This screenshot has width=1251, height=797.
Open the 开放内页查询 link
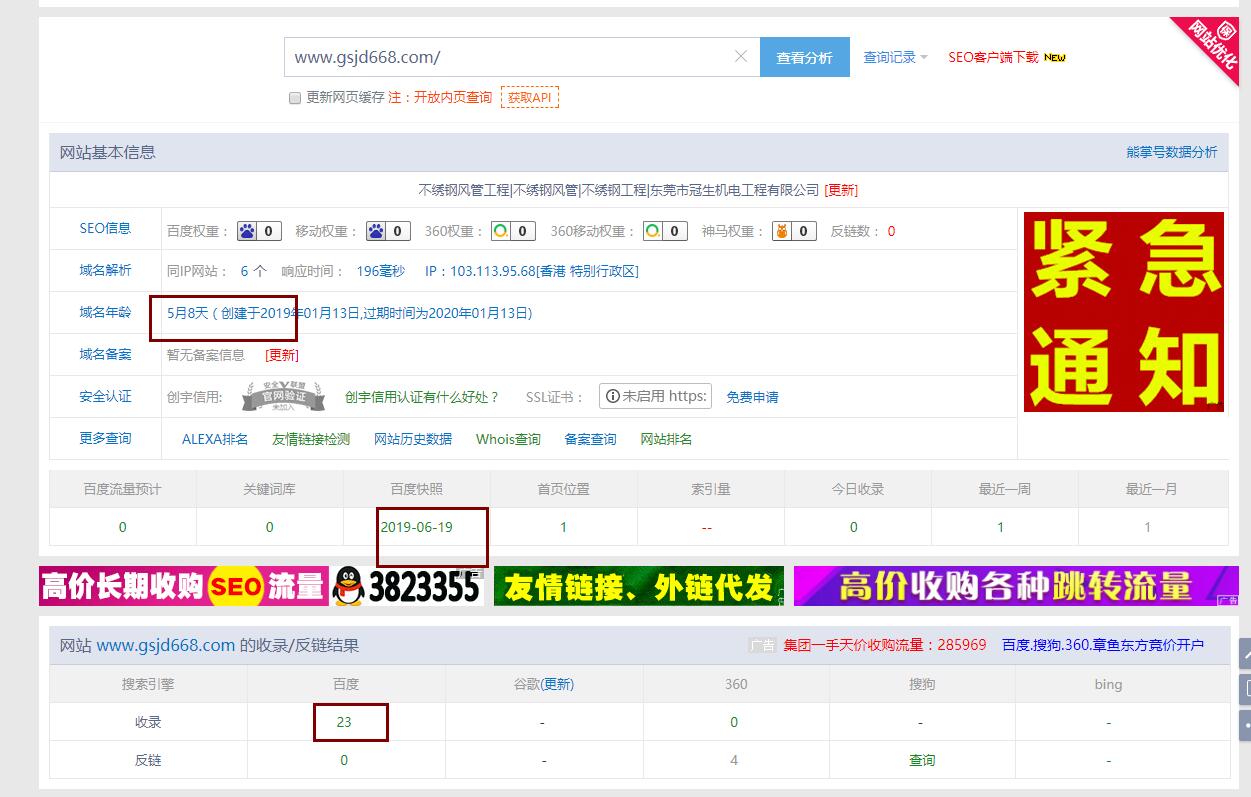tap(453, 97)
